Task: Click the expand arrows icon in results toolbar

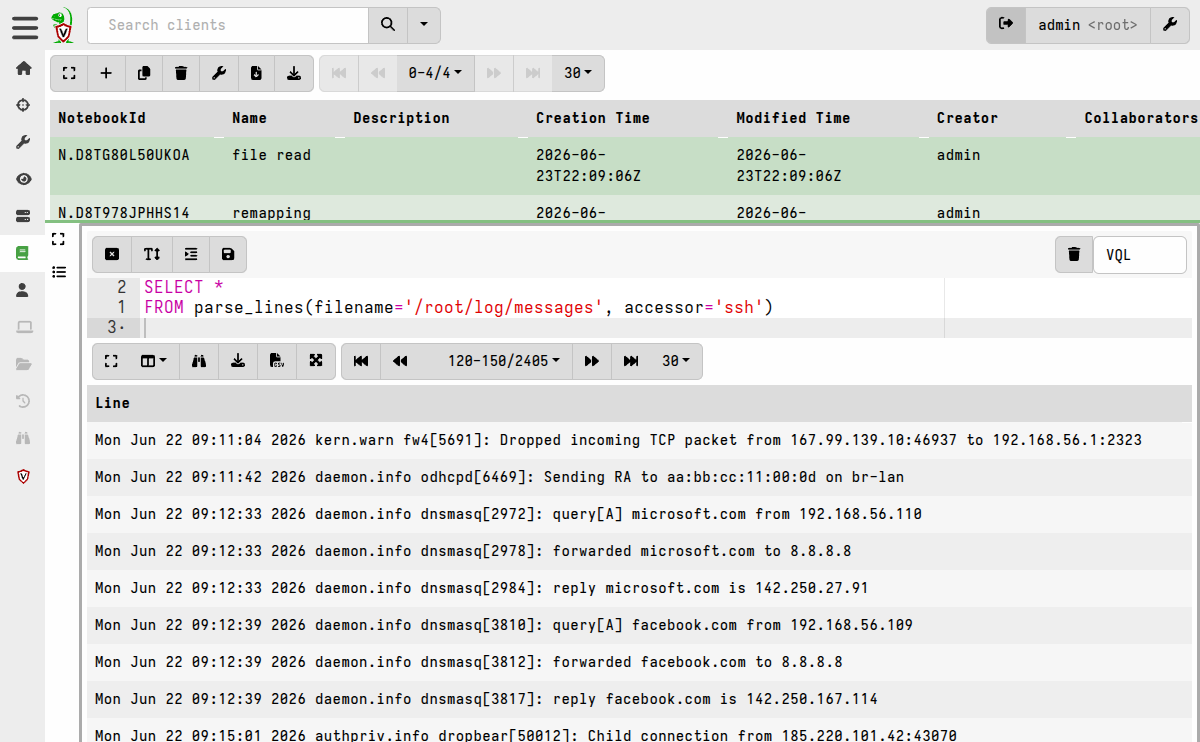Action: click(316, 361)
